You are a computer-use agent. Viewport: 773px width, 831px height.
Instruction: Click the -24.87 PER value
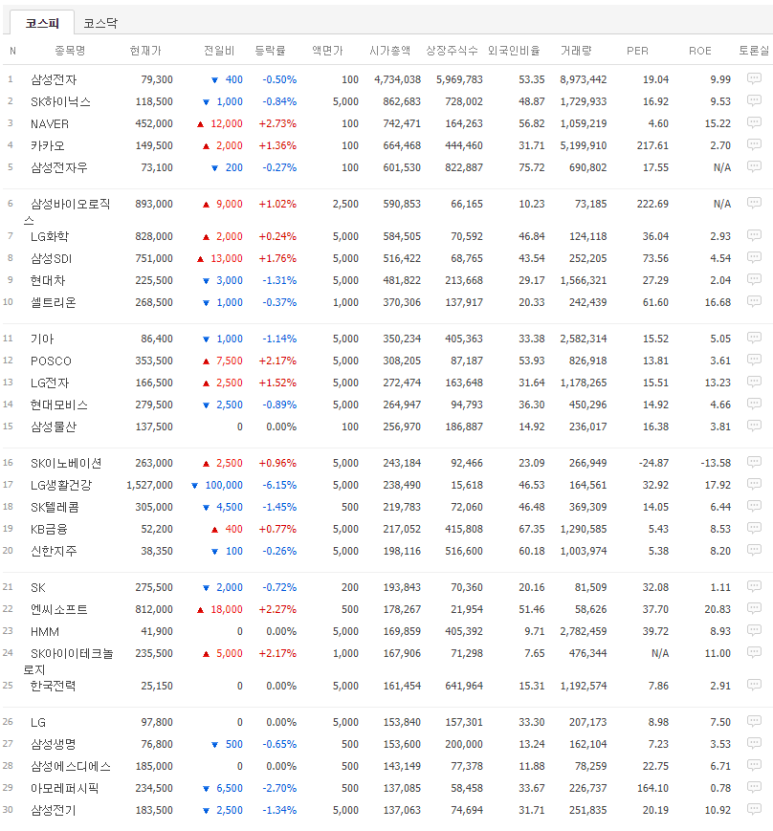[x=653, y=463]
